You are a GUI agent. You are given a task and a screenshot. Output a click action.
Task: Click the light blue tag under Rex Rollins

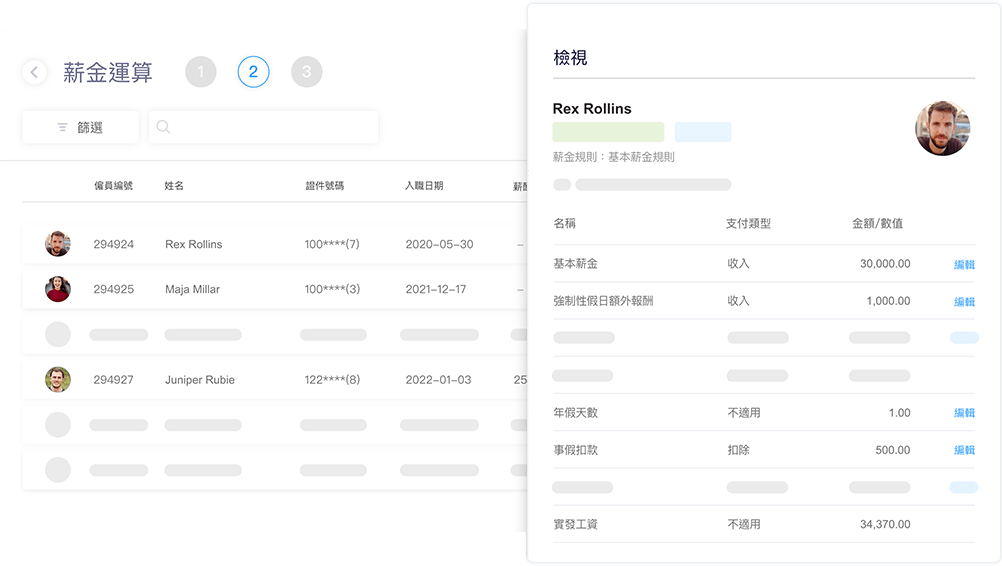click(x=703, y=132)
